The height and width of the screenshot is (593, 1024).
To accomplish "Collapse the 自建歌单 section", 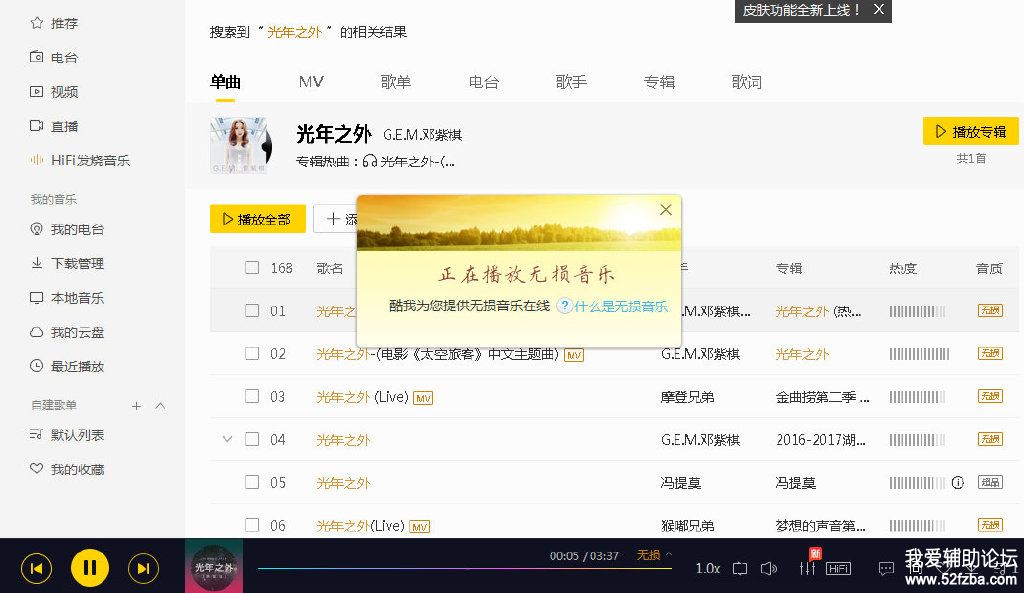I will tap(160, 406).
